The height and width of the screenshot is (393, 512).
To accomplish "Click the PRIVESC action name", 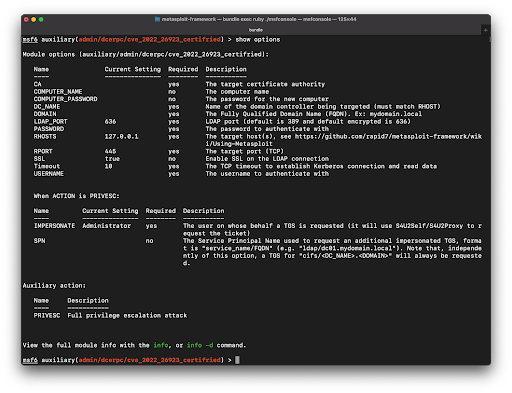I will coord(47,316).
